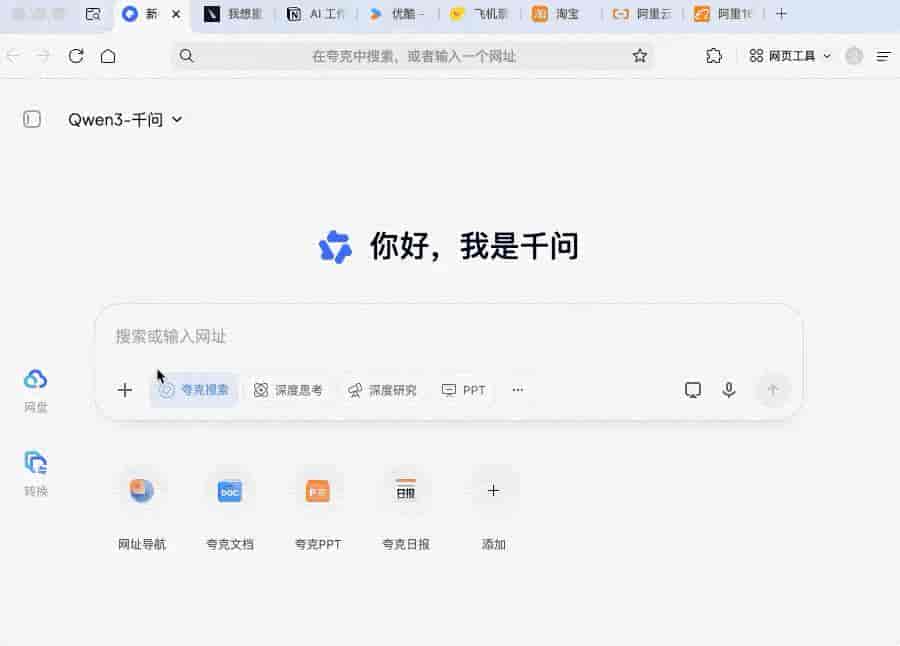
Task: Start voice input with the microphone icon
Action: [x=728, y=390]
